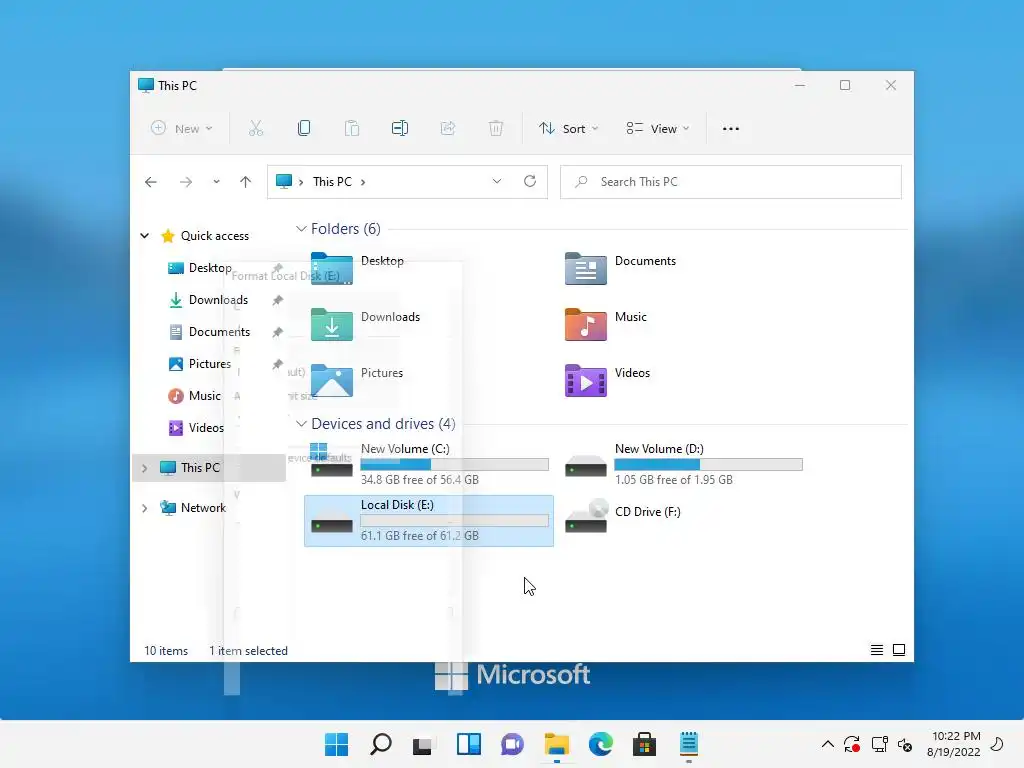Select Local Disk (E:) drive
The image size is (1024, 768).
[428, 520]
